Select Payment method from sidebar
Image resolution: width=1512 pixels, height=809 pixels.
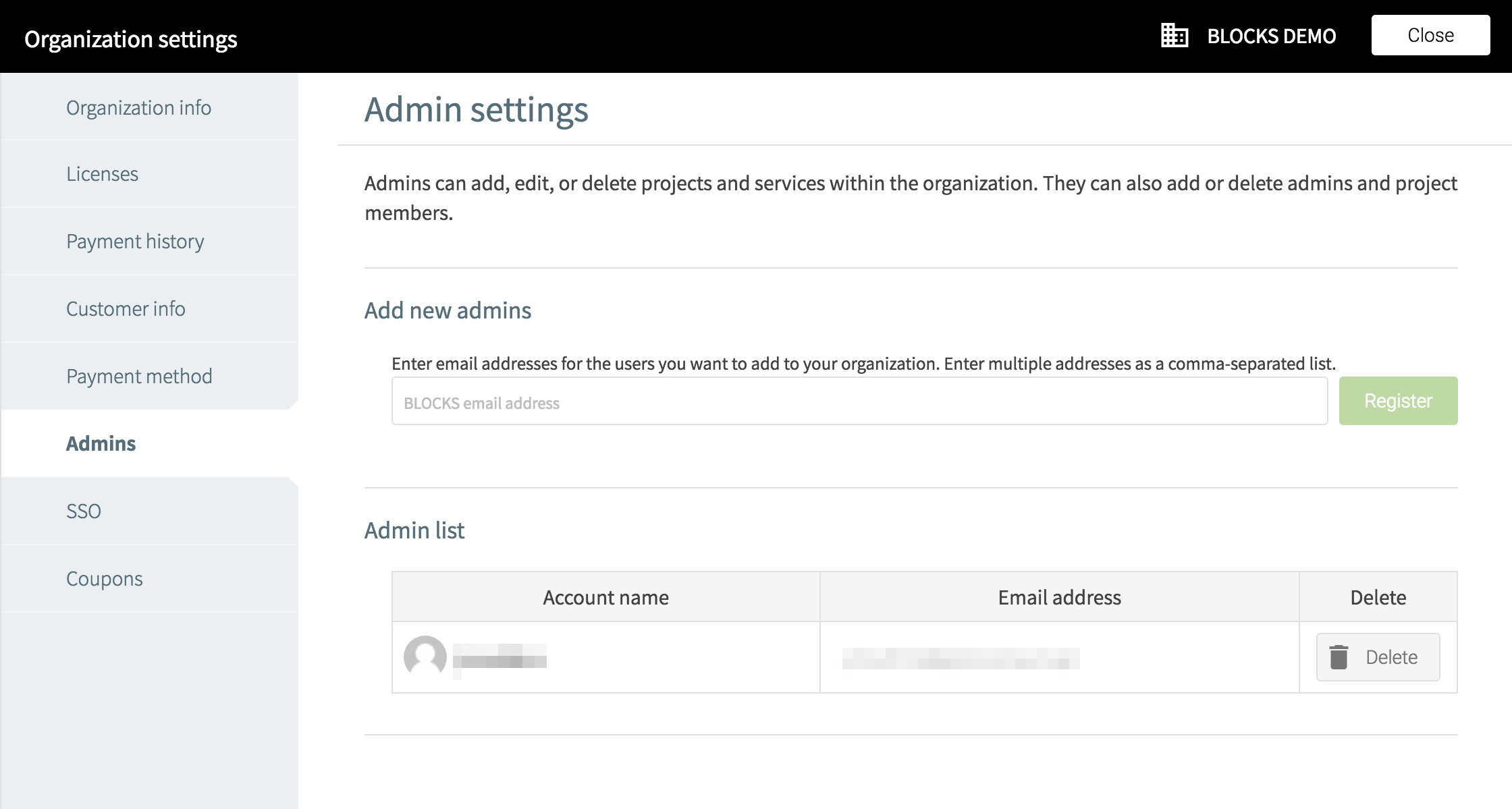pyautogui.click(x=150, y=376)
